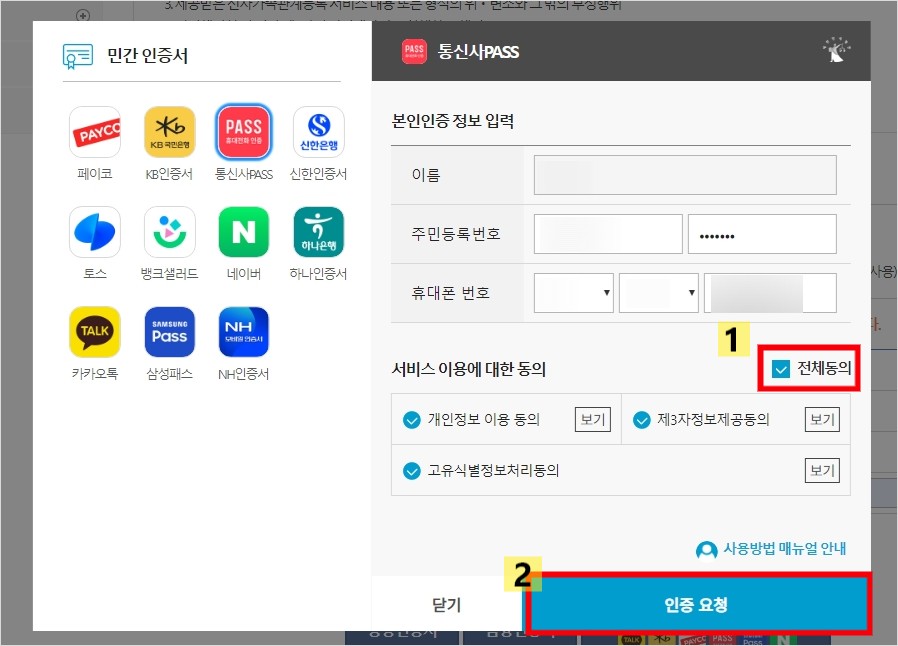Click the 주민등록번호 masked back digits field
Viewport: 898px width, 646px height.
(762, 234)
